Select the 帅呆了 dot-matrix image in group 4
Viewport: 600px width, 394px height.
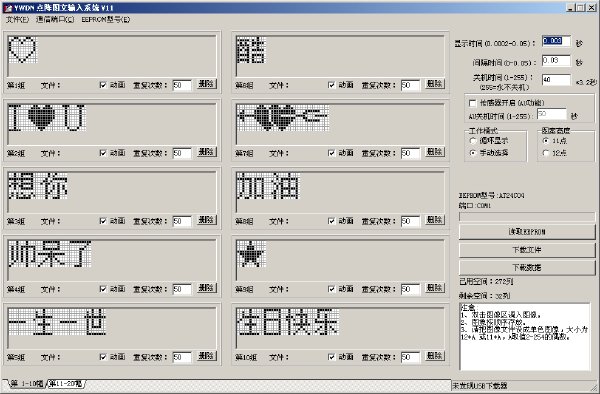[49, 253]
